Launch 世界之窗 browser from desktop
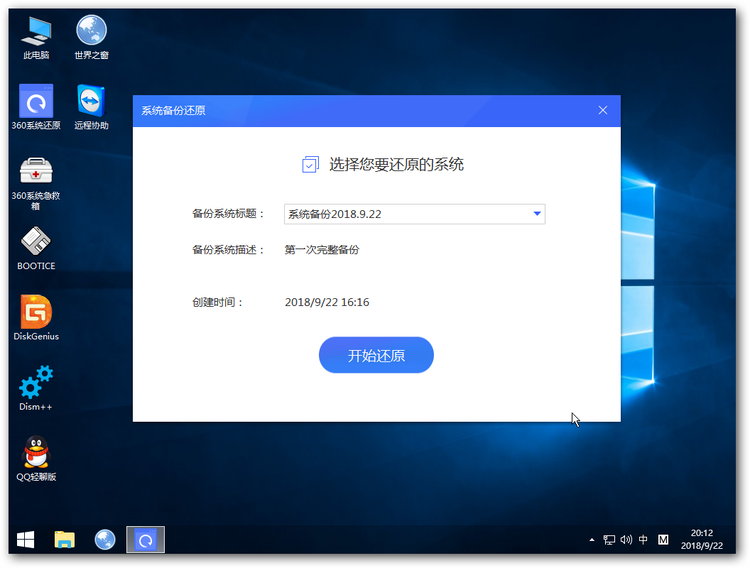The width and height of the screenshot is (750, 568). [x=91, y=38]
